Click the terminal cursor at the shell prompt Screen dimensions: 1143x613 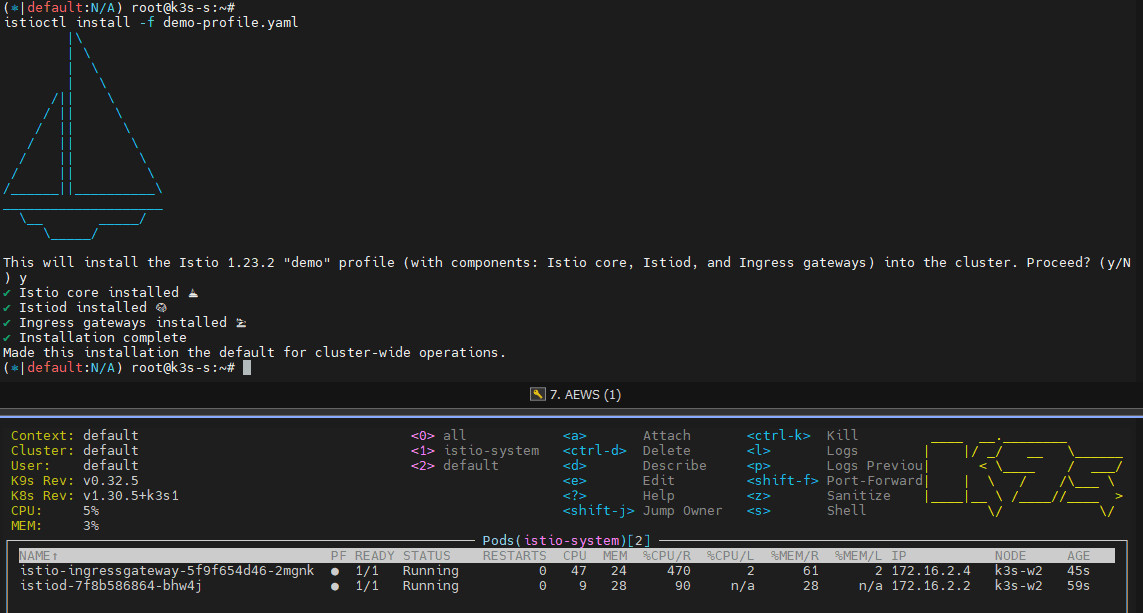click(x=247, y=368)
